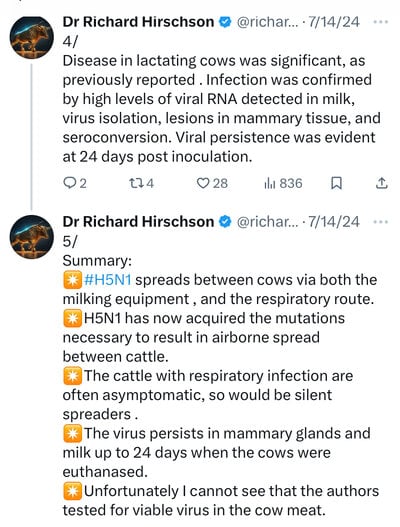This screenshot has height=527, width=400.
Task: Open more options on summary tweet
Action: (381, 222)
